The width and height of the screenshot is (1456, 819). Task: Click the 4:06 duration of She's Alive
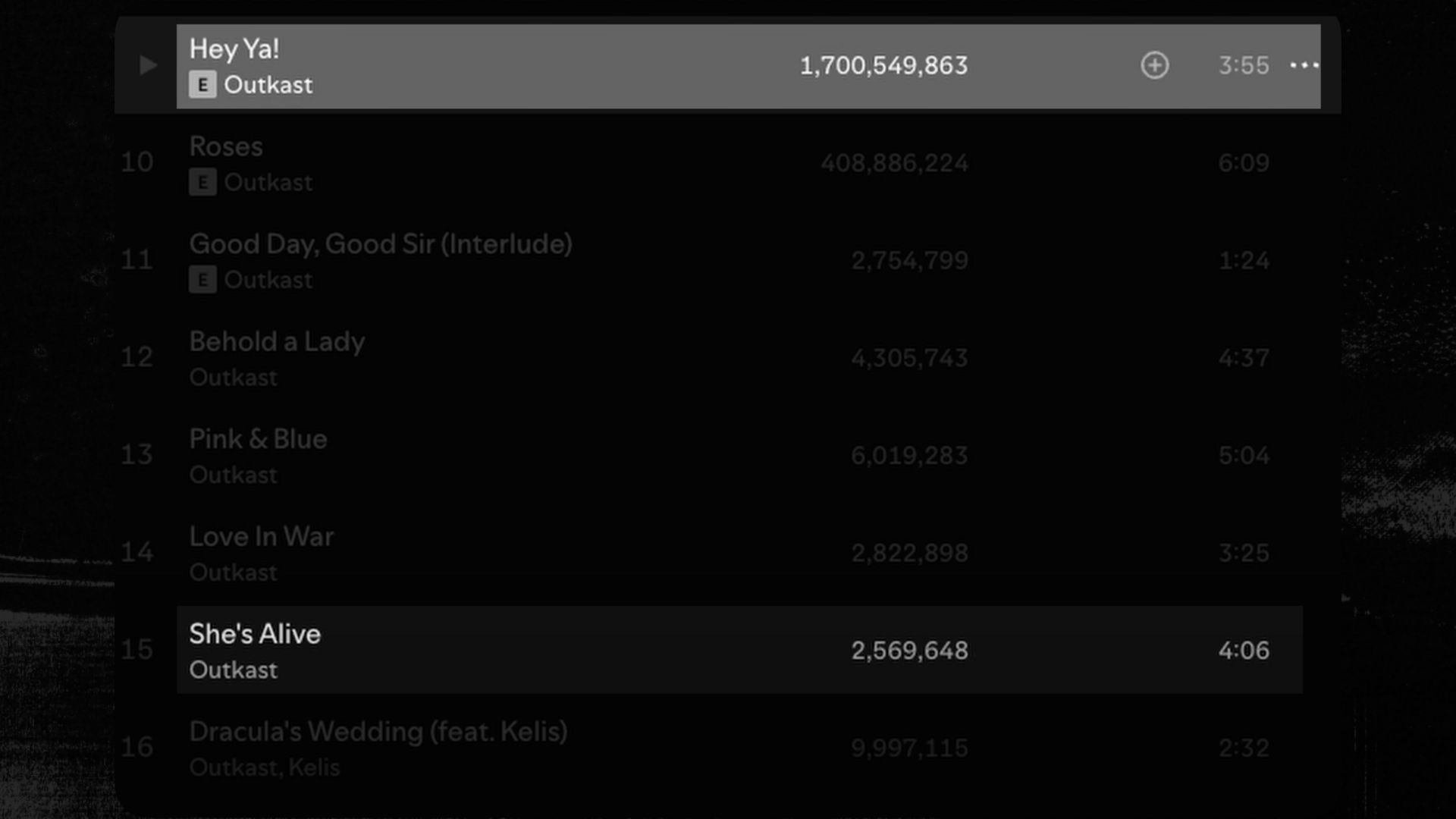(x=1244, y=651)
